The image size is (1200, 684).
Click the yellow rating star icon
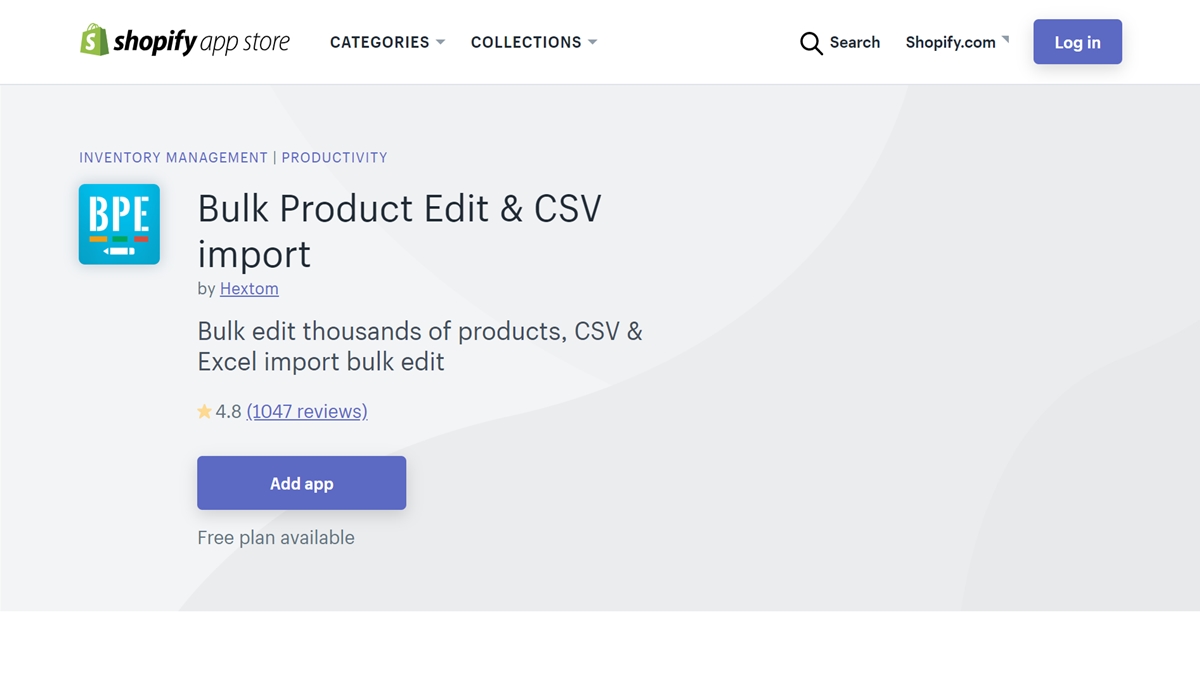tap(205, 411)
